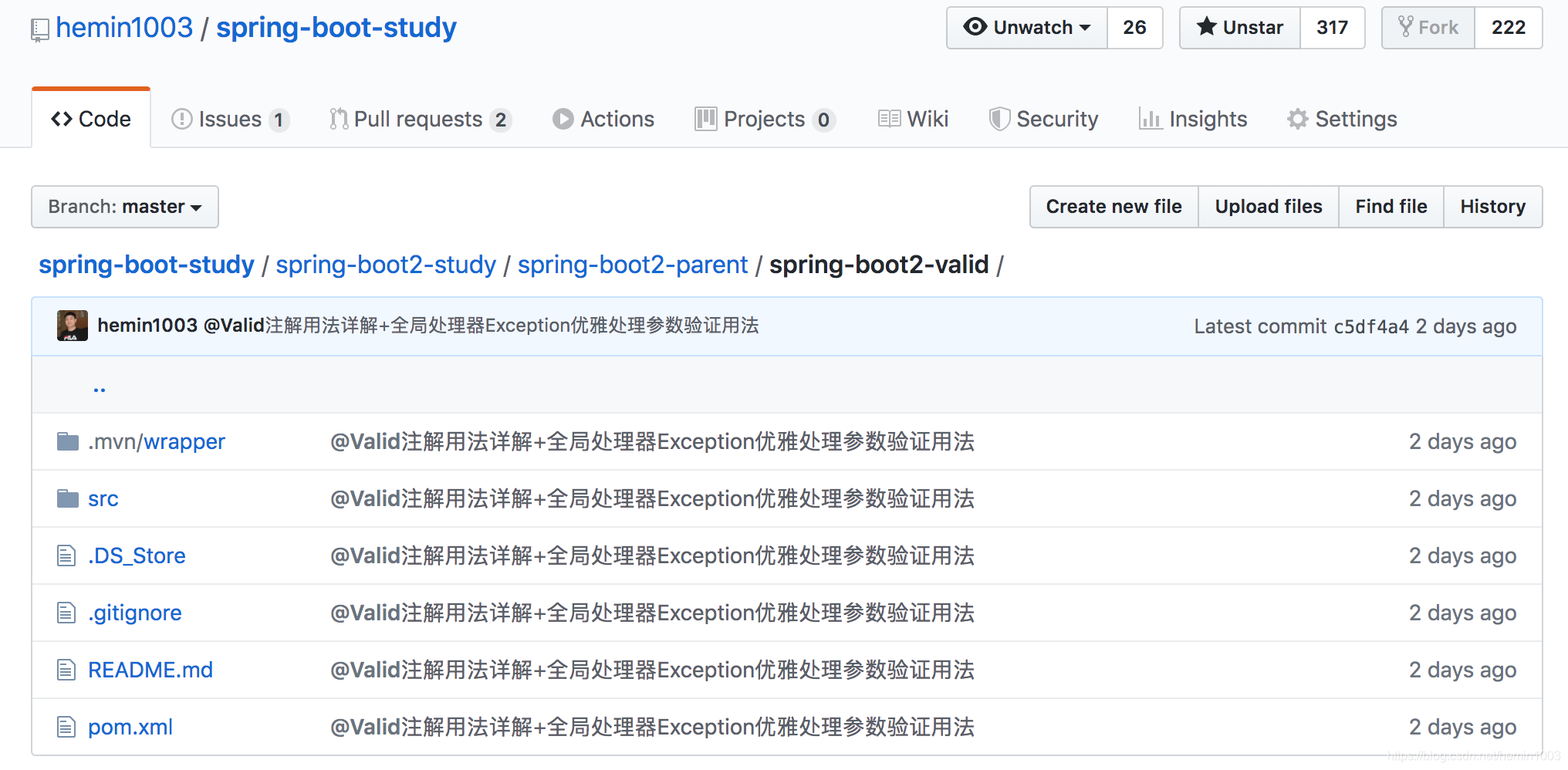Click the Wiki book icon

(x=889, y=119)
